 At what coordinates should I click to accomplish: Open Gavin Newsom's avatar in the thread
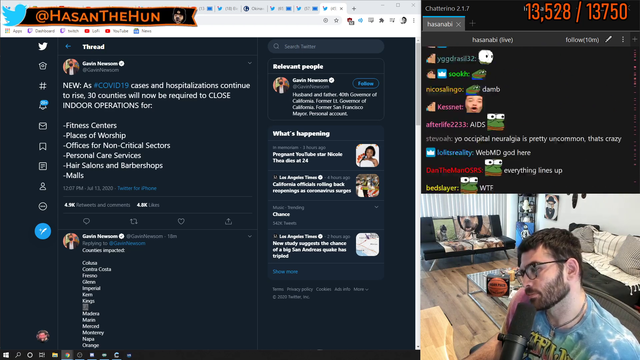pos(71,67)
